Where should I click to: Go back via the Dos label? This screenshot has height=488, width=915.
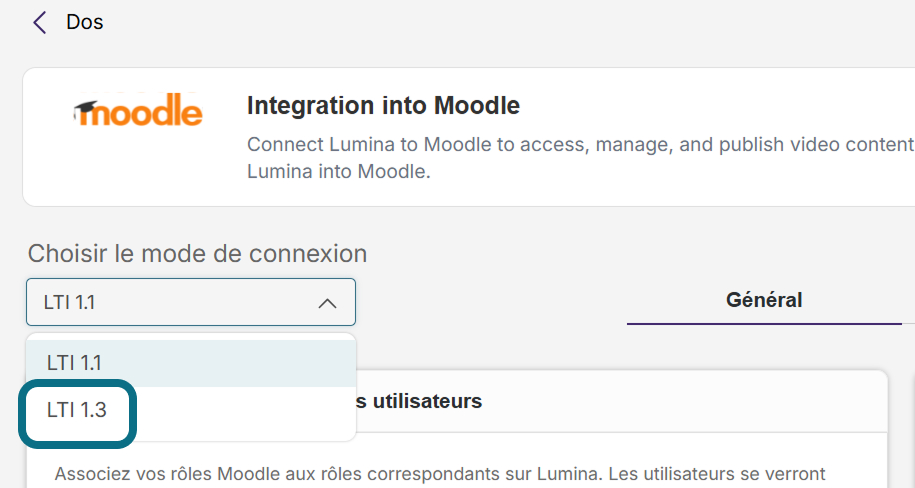[x=85, y=22]
